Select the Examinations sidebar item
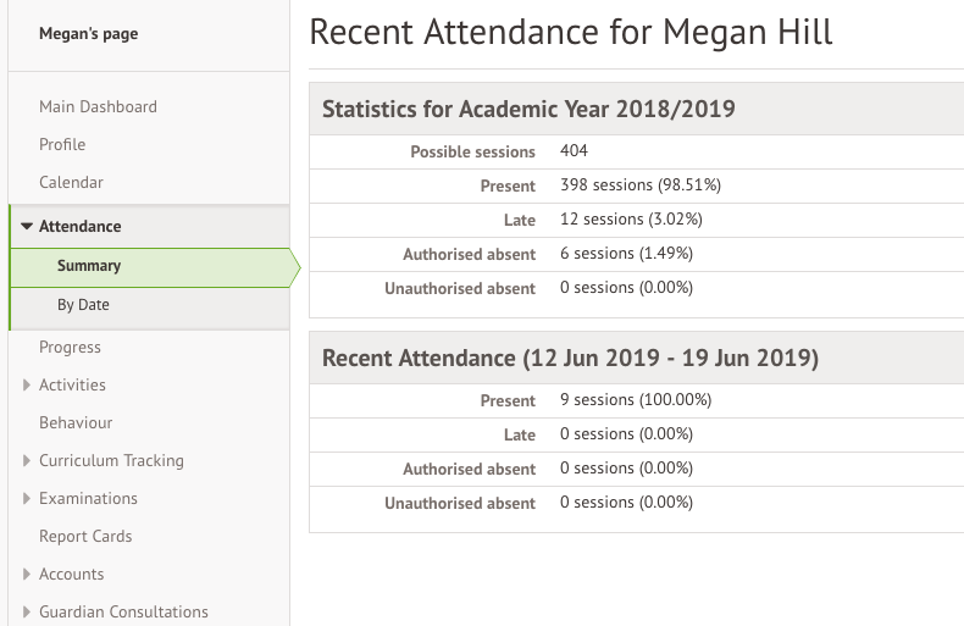This screenshot has width=964, height=626. coord(88,499)
